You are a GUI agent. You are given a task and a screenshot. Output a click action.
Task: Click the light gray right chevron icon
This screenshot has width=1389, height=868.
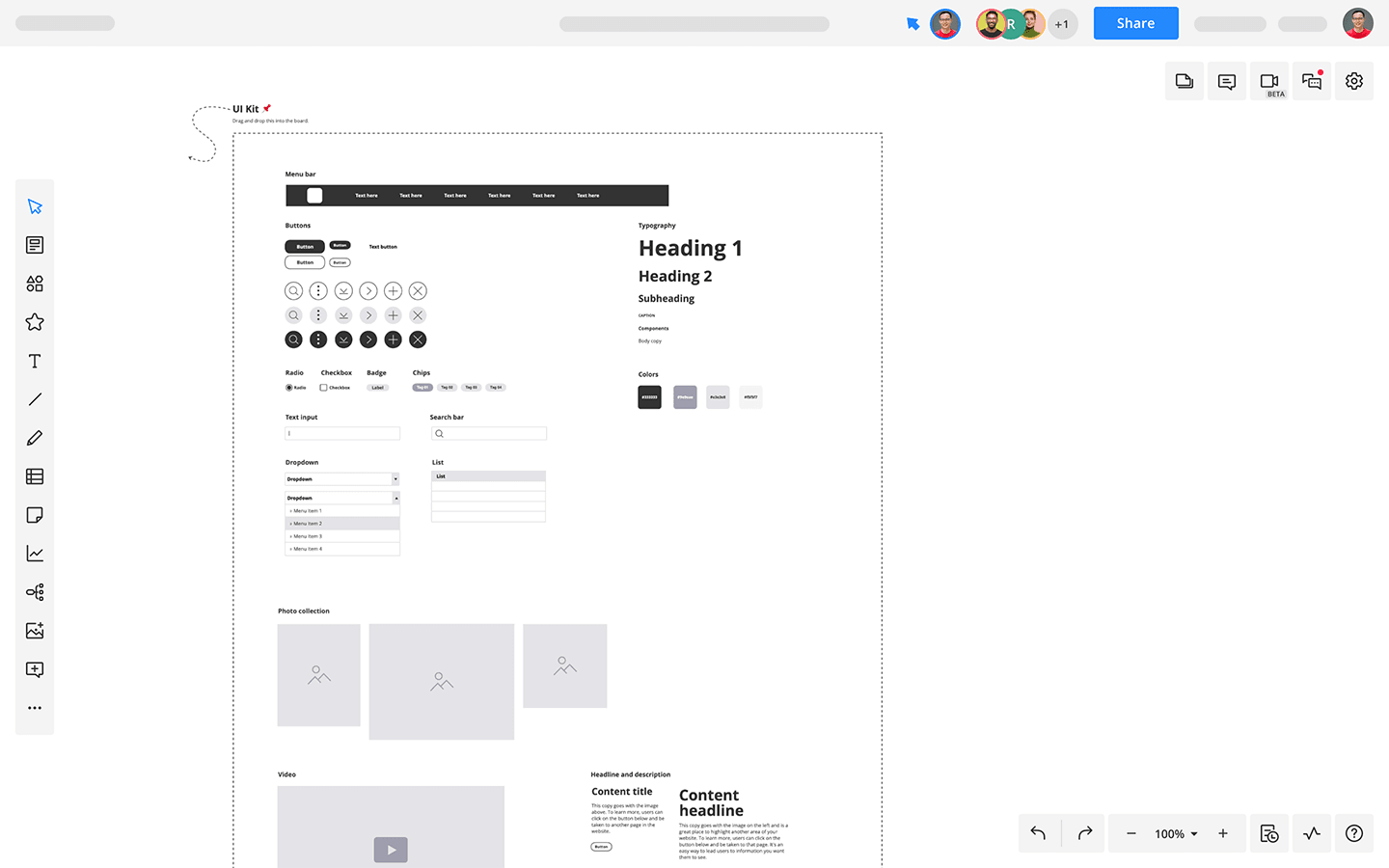pos(368,315)
